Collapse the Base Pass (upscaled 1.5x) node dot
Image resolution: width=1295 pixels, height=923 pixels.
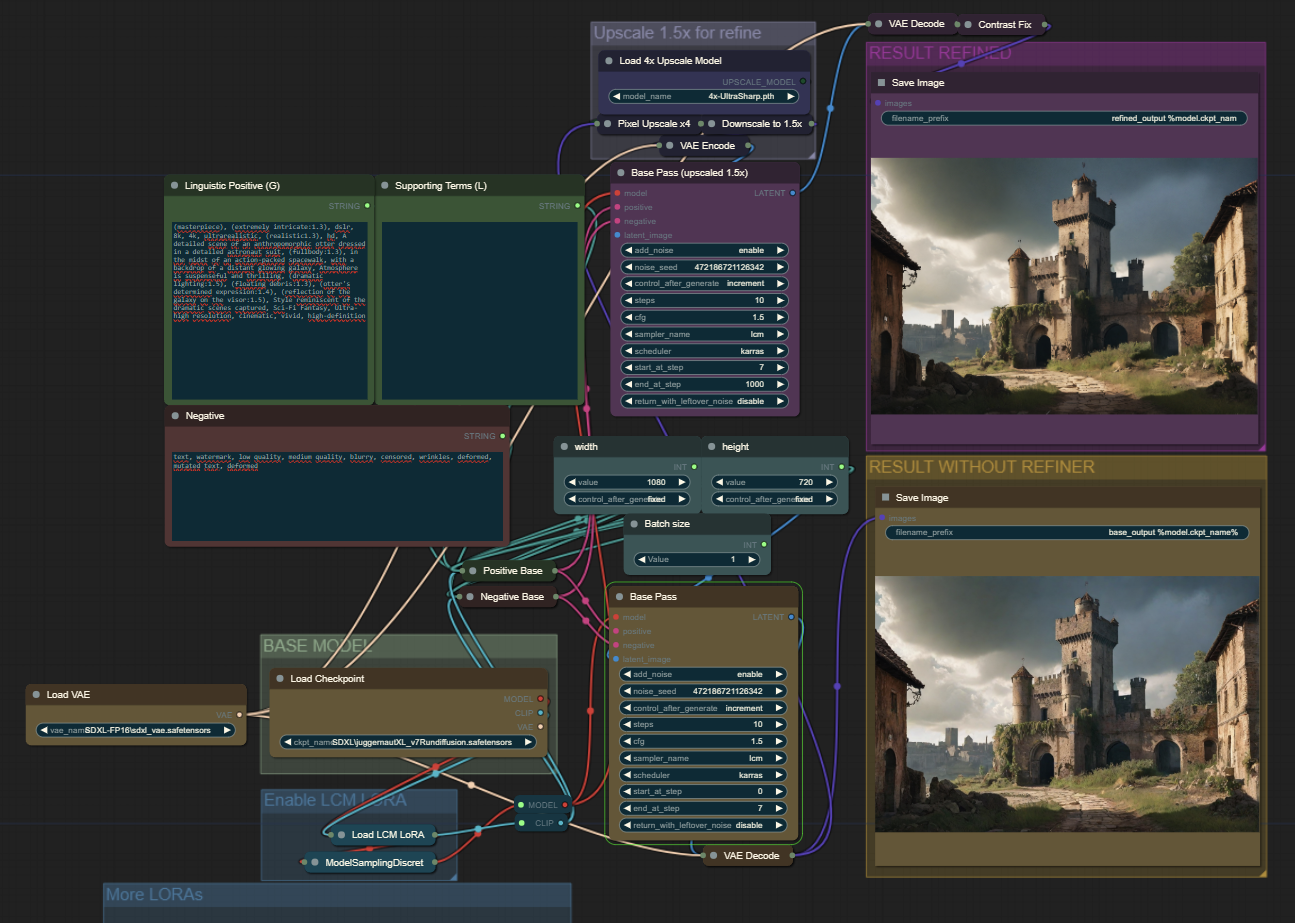[620, 173]
